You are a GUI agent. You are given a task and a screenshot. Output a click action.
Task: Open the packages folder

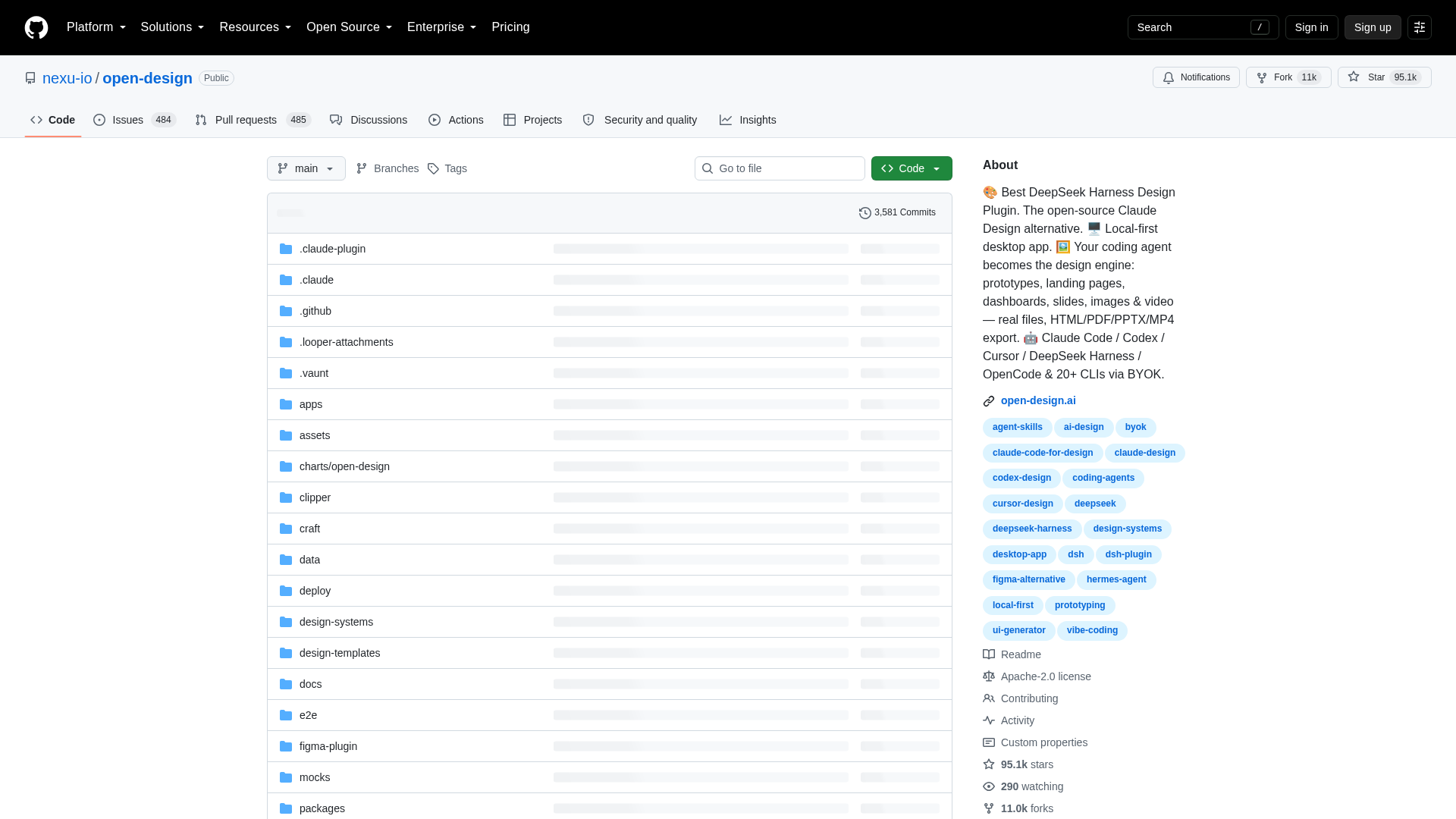point(322,808)
